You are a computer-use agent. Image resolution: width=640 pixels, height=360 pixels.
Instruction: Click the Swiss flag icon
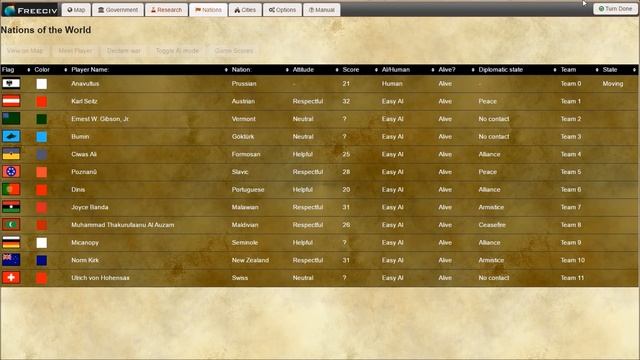coord(11,278)
